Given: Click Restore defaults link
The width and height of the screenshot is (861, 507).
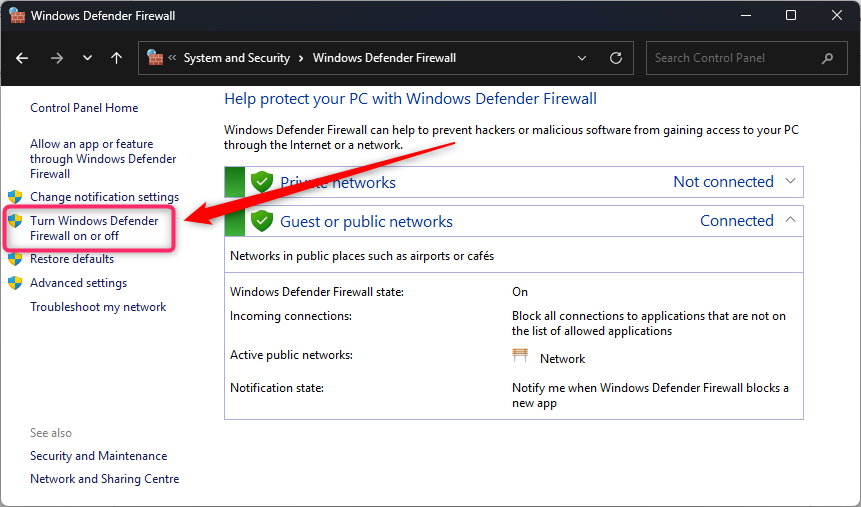Looking at the screenshot, I should pyautogui.click(x=72, y=259).
